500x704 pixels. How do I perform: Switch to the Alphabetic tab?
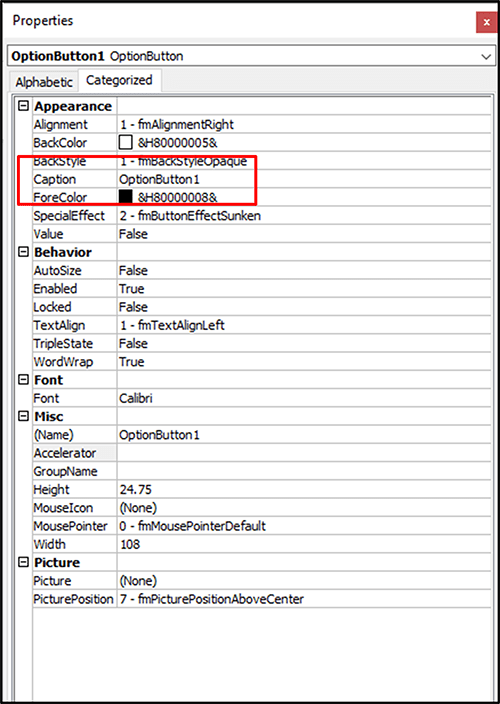[x=44, y=82]
